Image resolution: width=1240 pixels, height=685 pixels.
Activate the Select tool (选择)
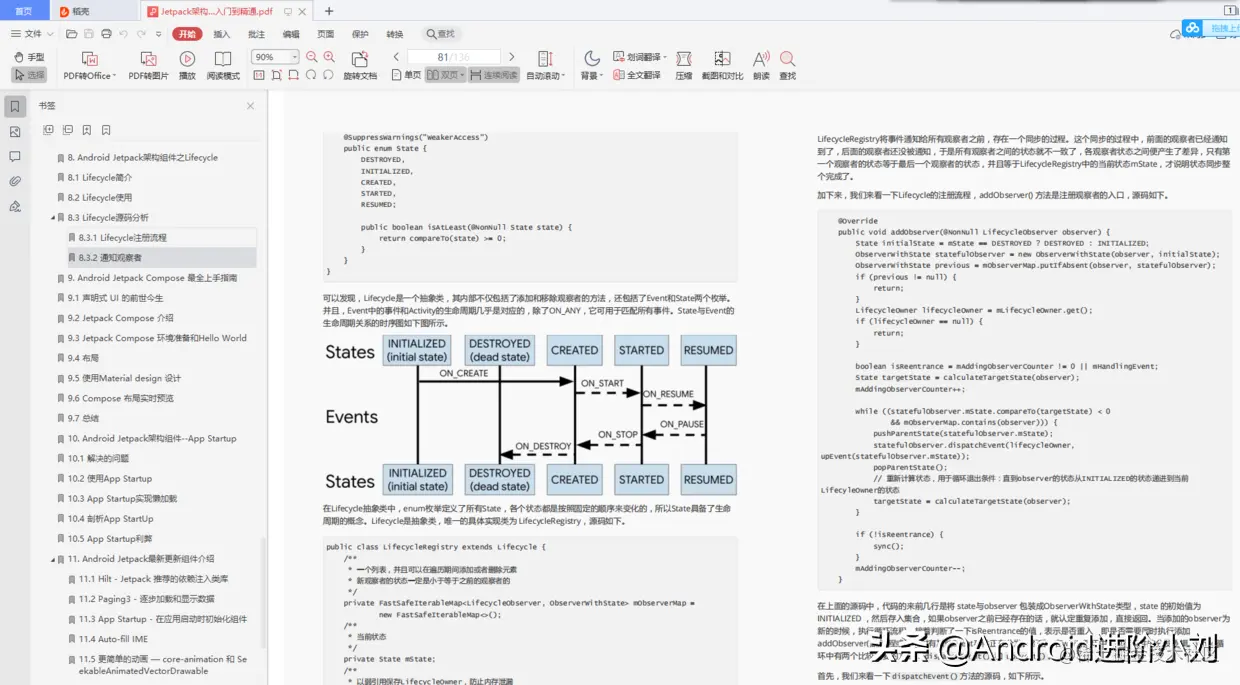(x=29, y=75)
